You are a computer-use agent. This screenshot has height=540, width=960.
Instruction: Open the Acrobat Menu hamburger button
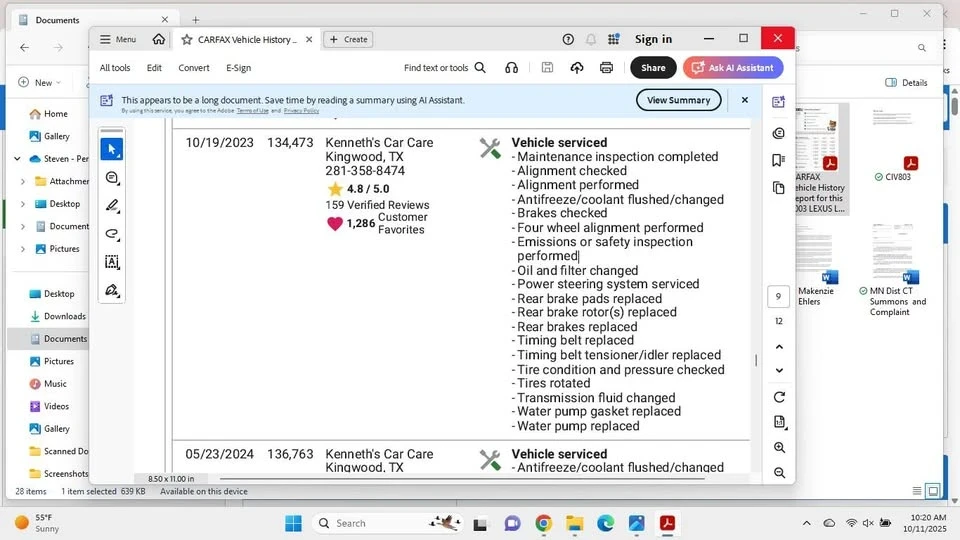pos(118,39)
